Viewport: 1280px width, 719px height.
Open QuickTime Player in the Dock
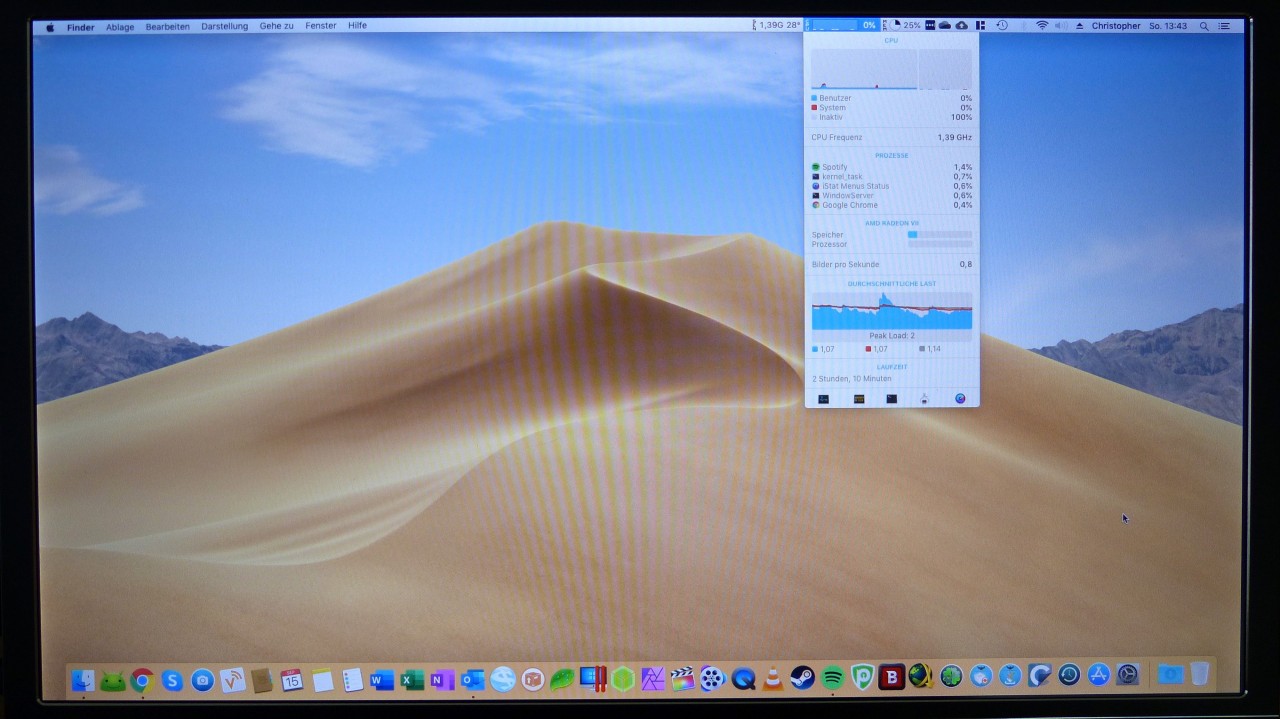[x=743, y=680]
